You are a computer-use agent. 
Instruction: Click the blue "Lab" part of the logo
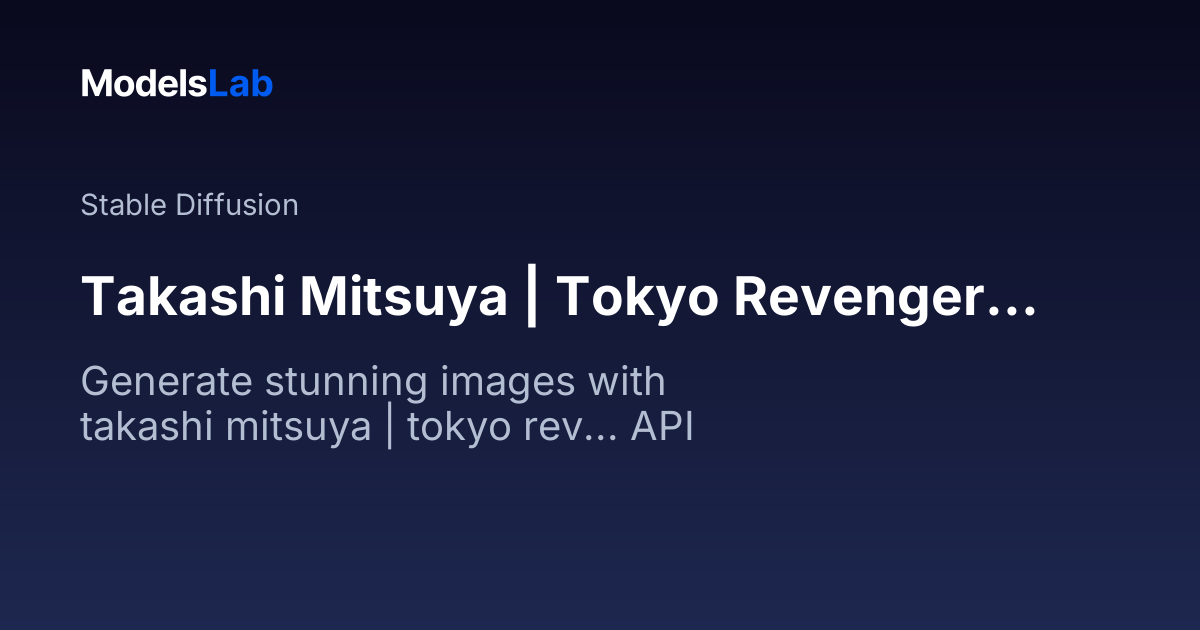coord(240,84)
